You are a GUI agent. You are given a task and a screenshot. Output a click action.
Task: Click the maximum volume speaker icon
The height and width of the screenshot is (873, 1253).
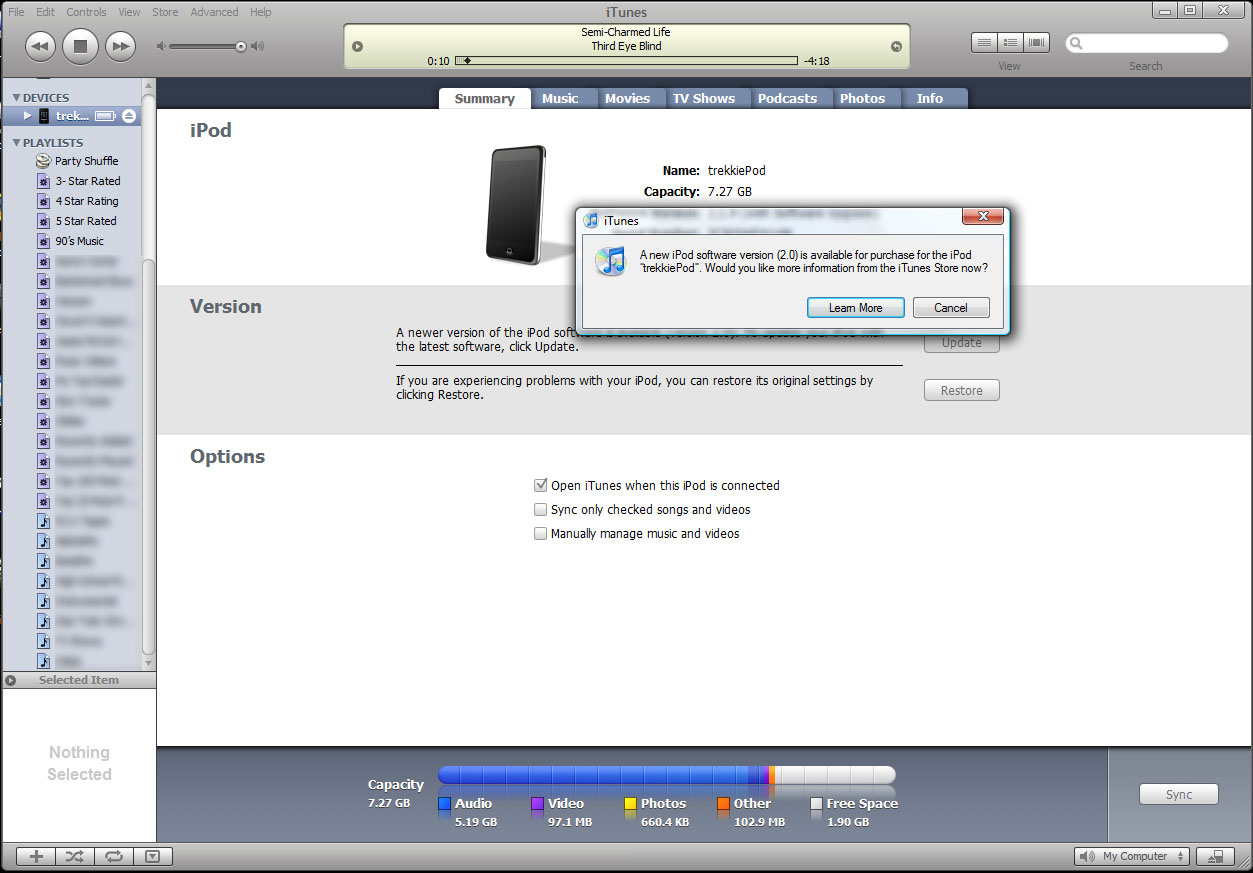click(x=258, y=46)
